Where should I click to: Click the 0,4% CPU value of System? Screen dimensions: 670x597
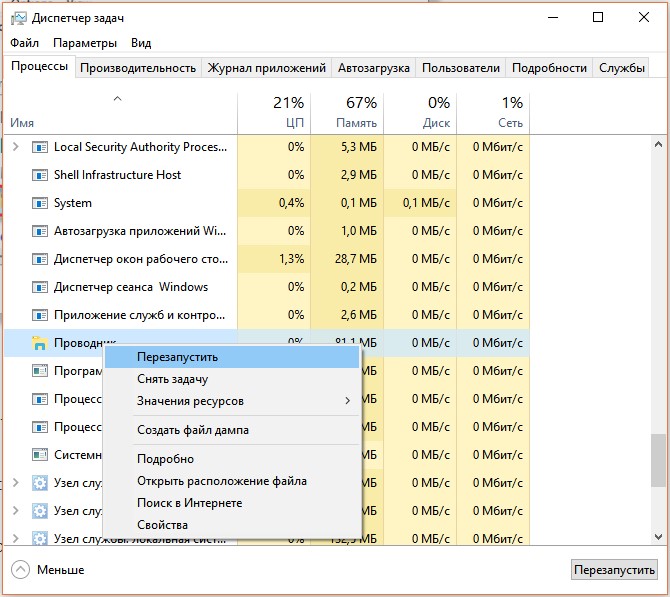(291, 203)
